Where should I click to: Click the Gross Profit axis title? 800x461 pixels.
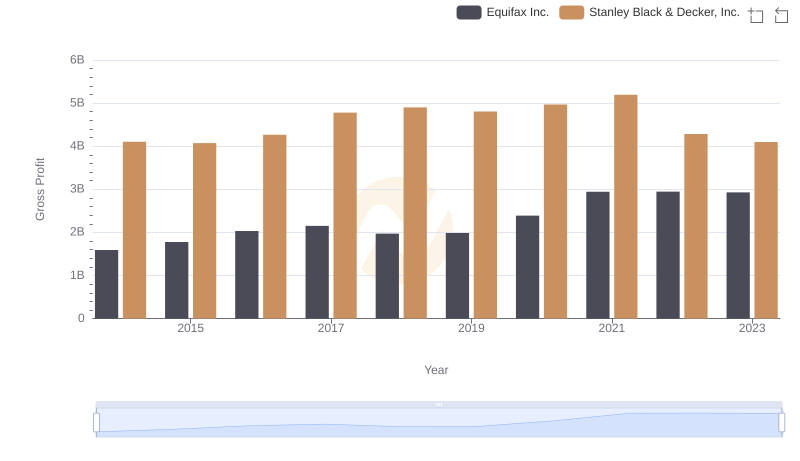[x=40, y=189]
